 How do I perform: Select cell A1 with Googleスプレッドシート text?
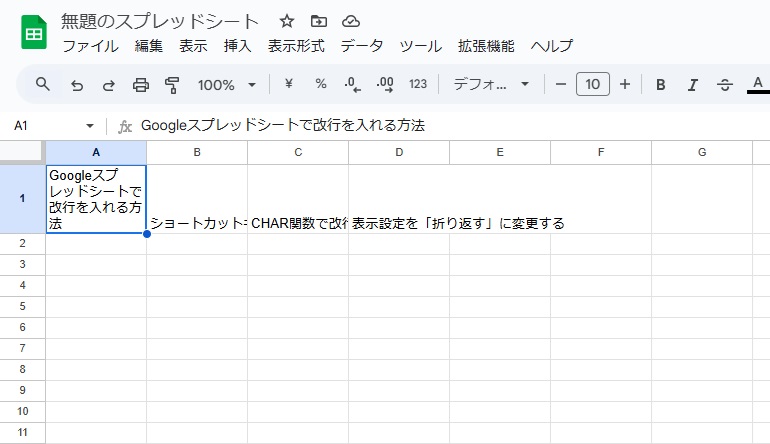coord(96,199)
